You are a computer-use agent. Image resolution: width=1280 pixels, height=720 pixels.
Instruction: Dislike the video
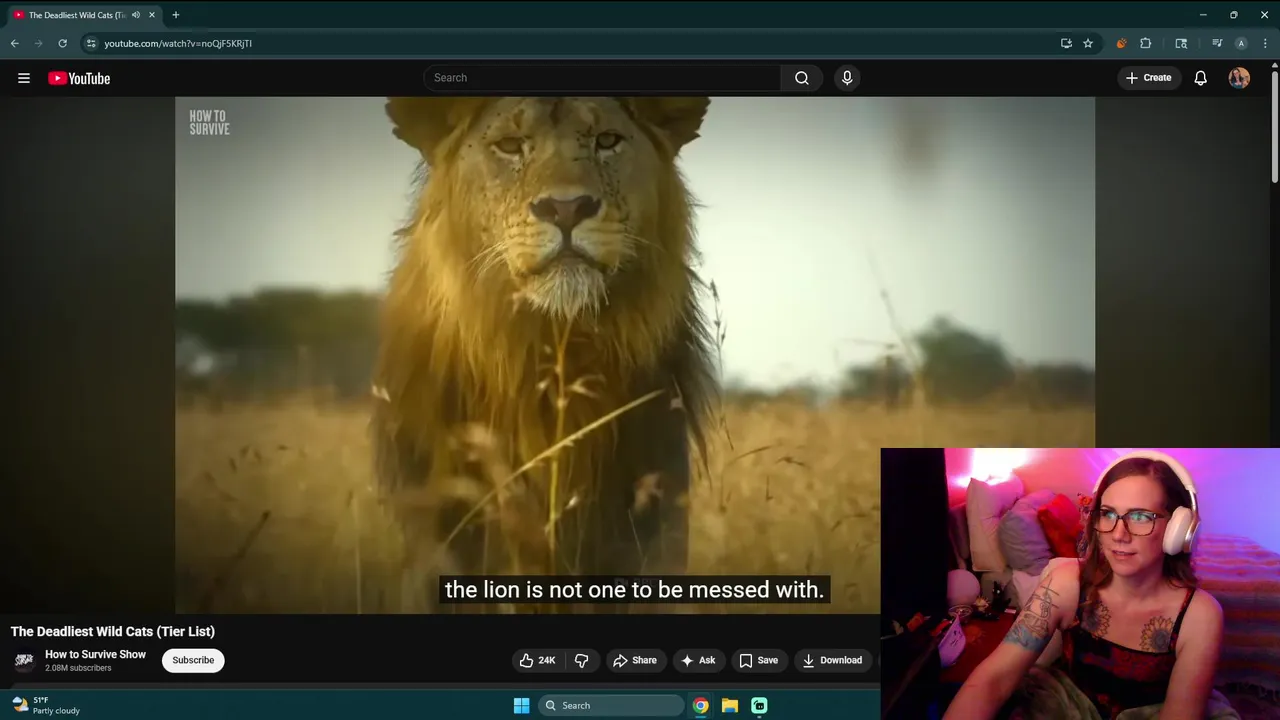[581, 660]
